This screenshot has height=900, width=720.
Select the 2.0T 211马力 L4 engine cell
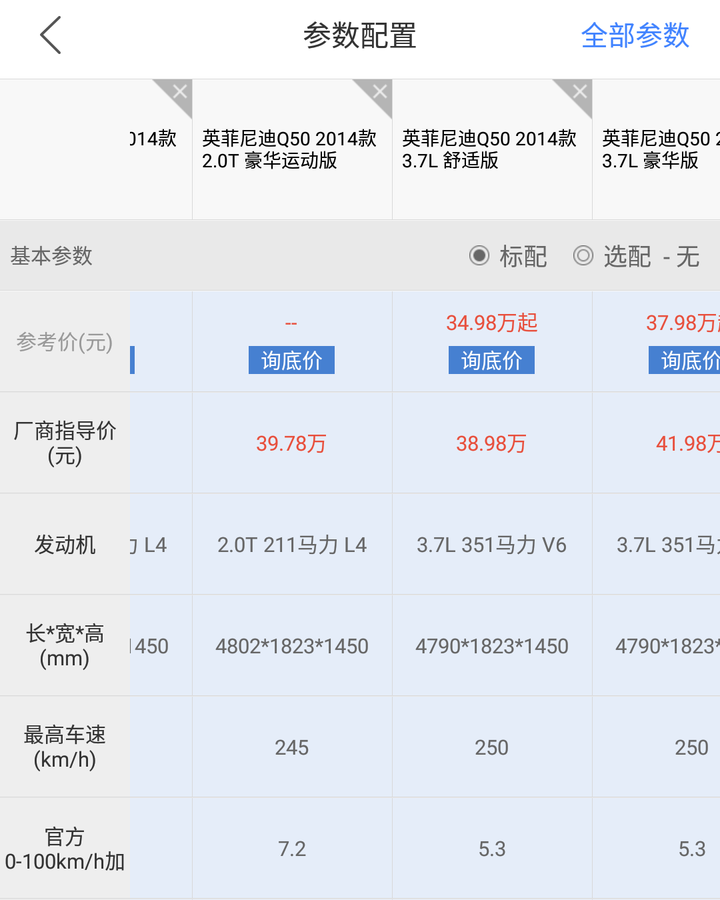click(292, 545)
